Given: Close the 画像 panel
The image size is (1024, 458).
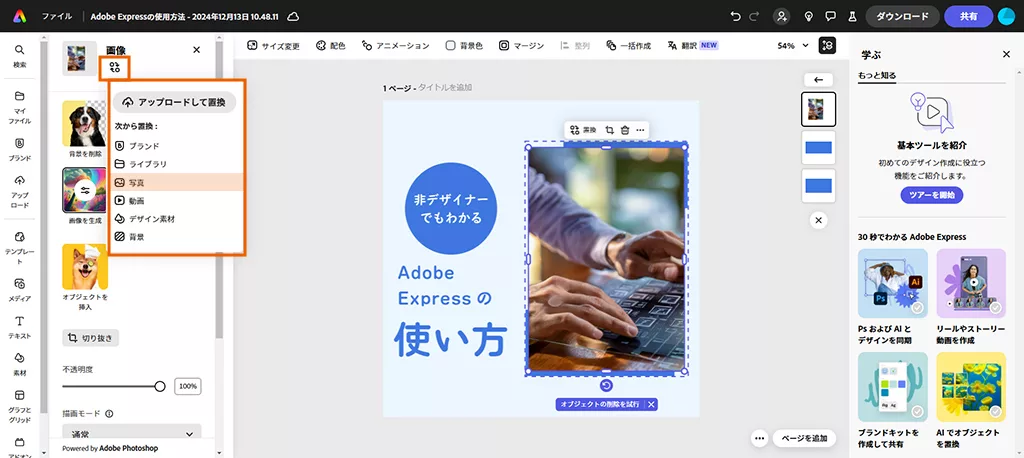Looking at the screenshot, I should click(x=197, y=50).
